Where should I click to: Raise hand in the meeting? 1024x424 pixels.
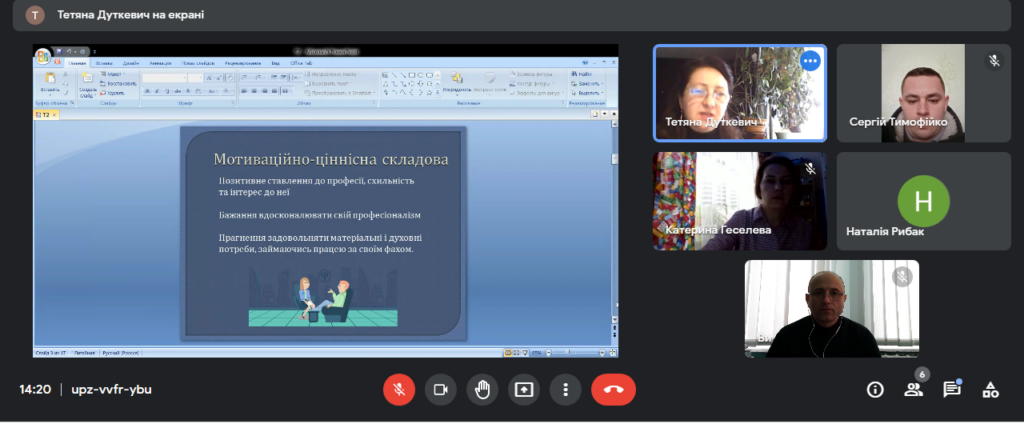[x=482, y=390]
